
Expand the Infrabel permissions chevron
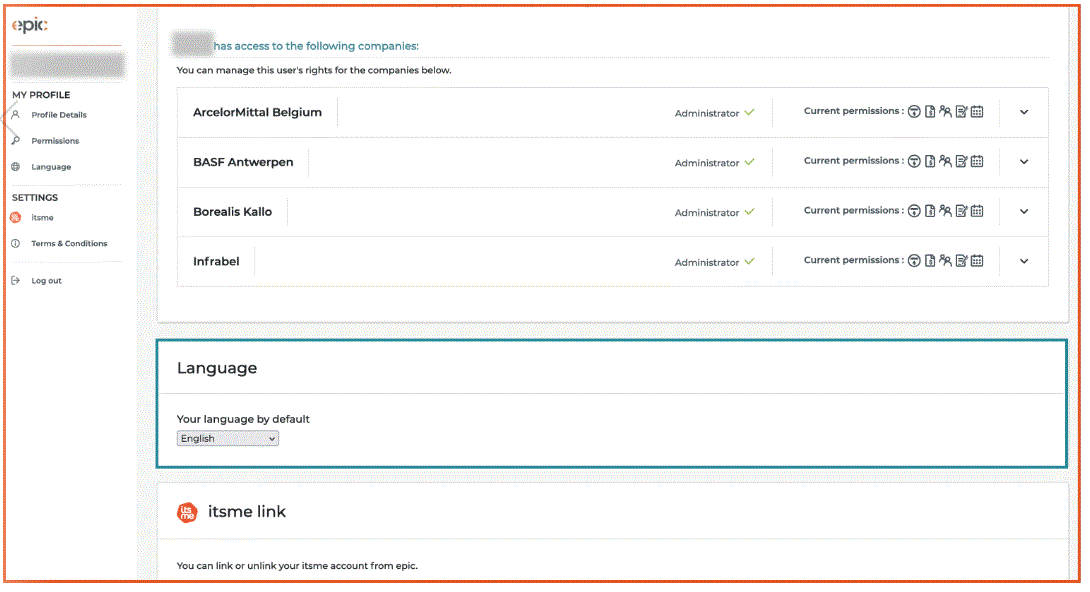(1024, 261)
